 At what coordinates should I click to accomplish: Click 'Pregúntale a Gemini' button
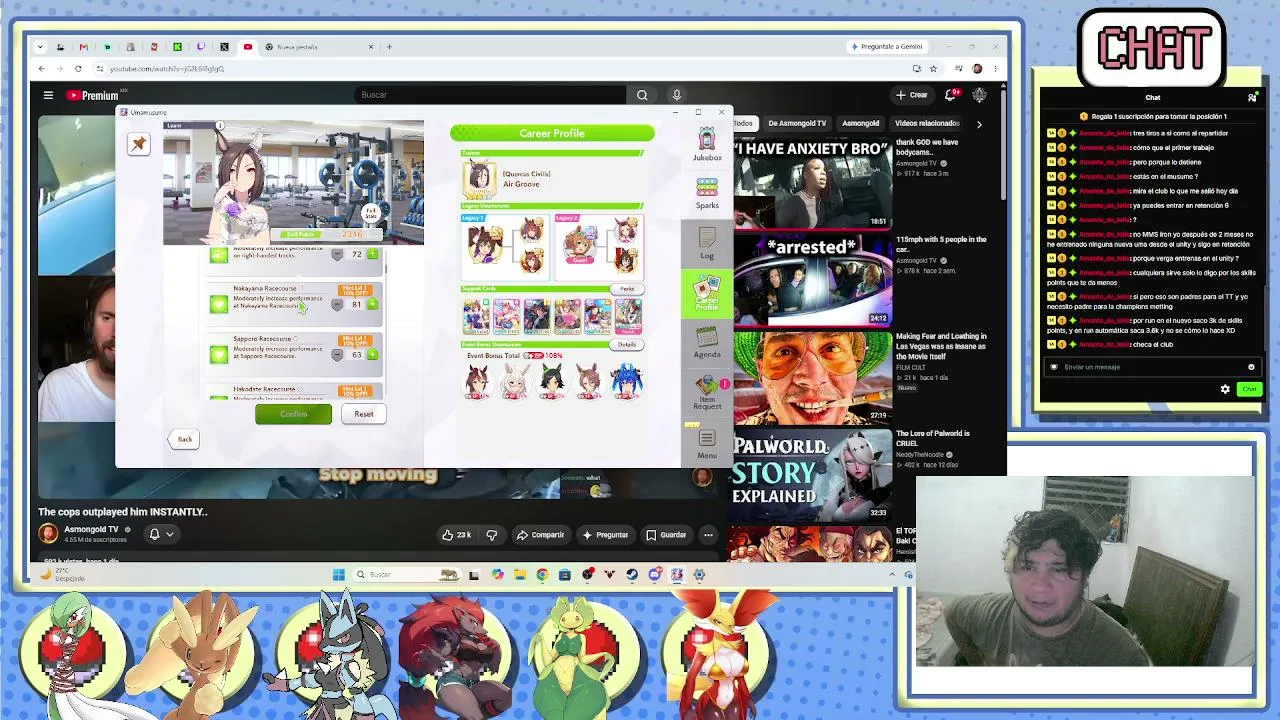[x=886, y=47]
